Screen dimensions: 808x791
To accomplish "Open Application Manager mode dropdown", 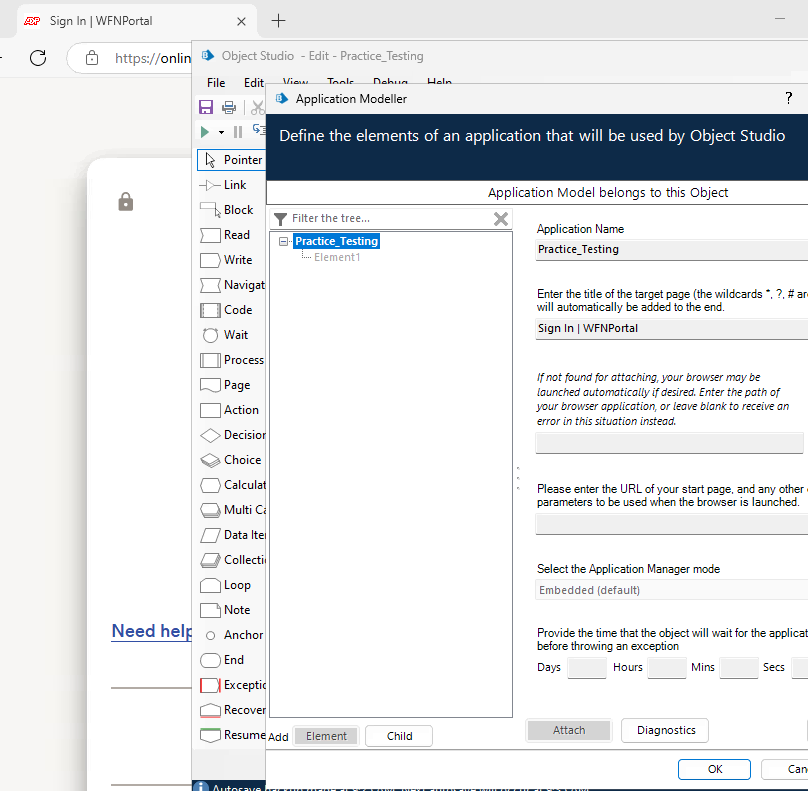I will (672, 590).
